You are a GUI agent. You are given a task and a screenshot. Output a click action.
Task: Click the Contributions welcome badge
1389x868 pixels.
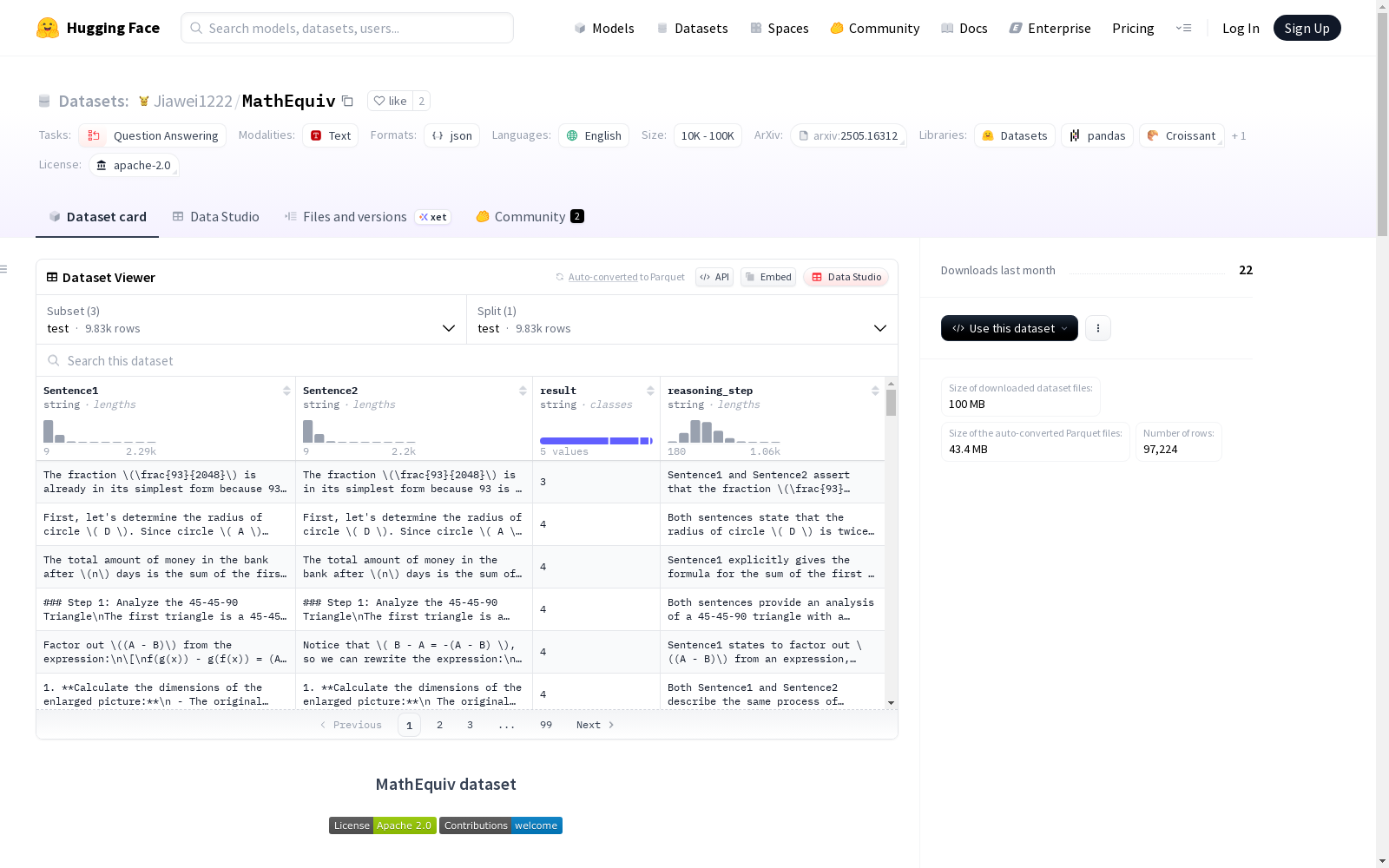501,825
